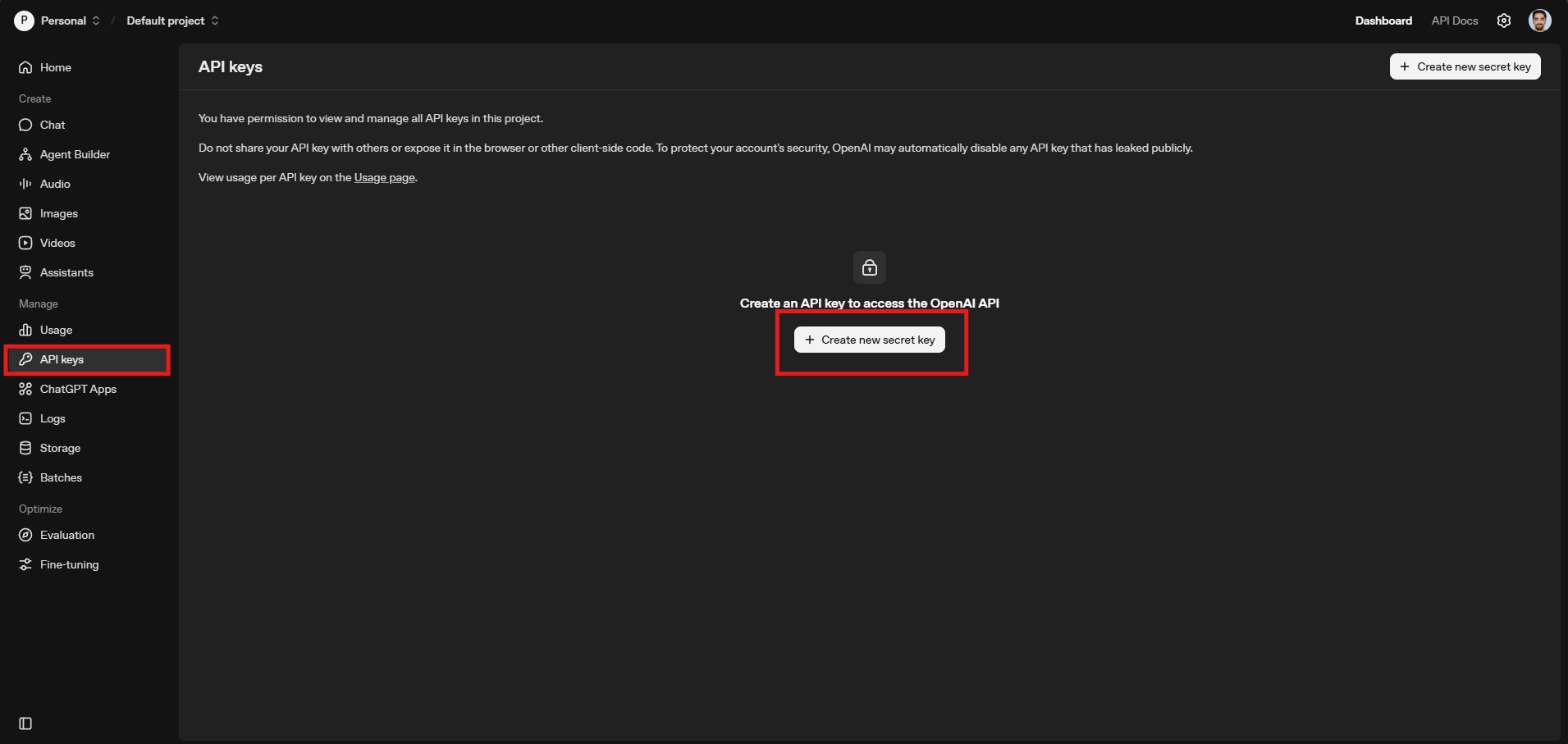Select Images in the sidebar

(x=88, y=213)
